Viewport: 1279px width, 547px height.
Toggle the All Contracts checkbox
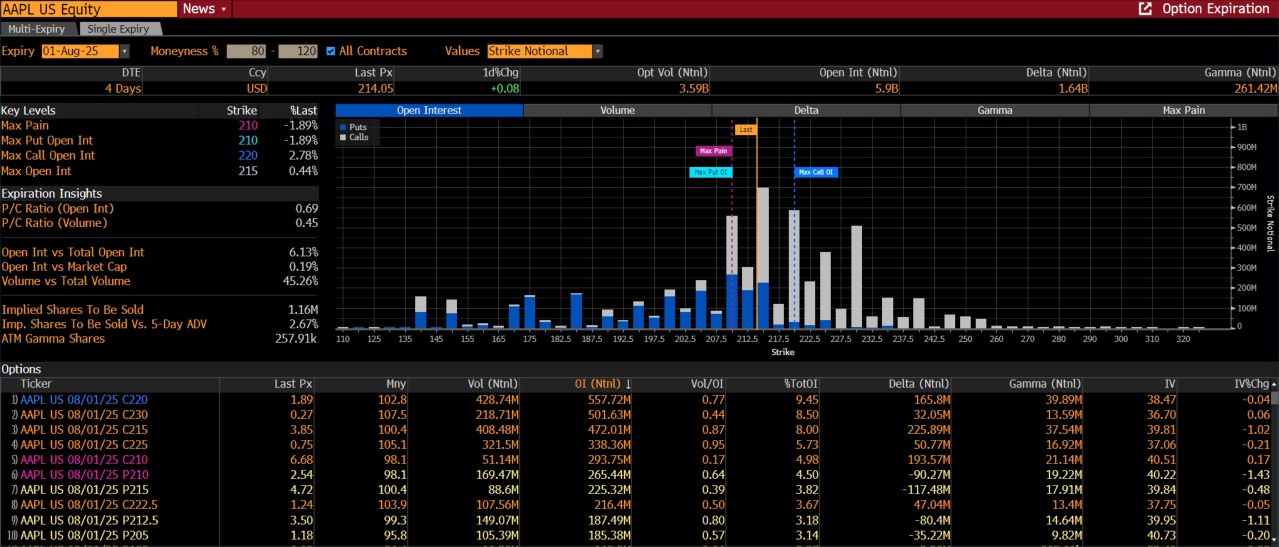pos(331,51)
